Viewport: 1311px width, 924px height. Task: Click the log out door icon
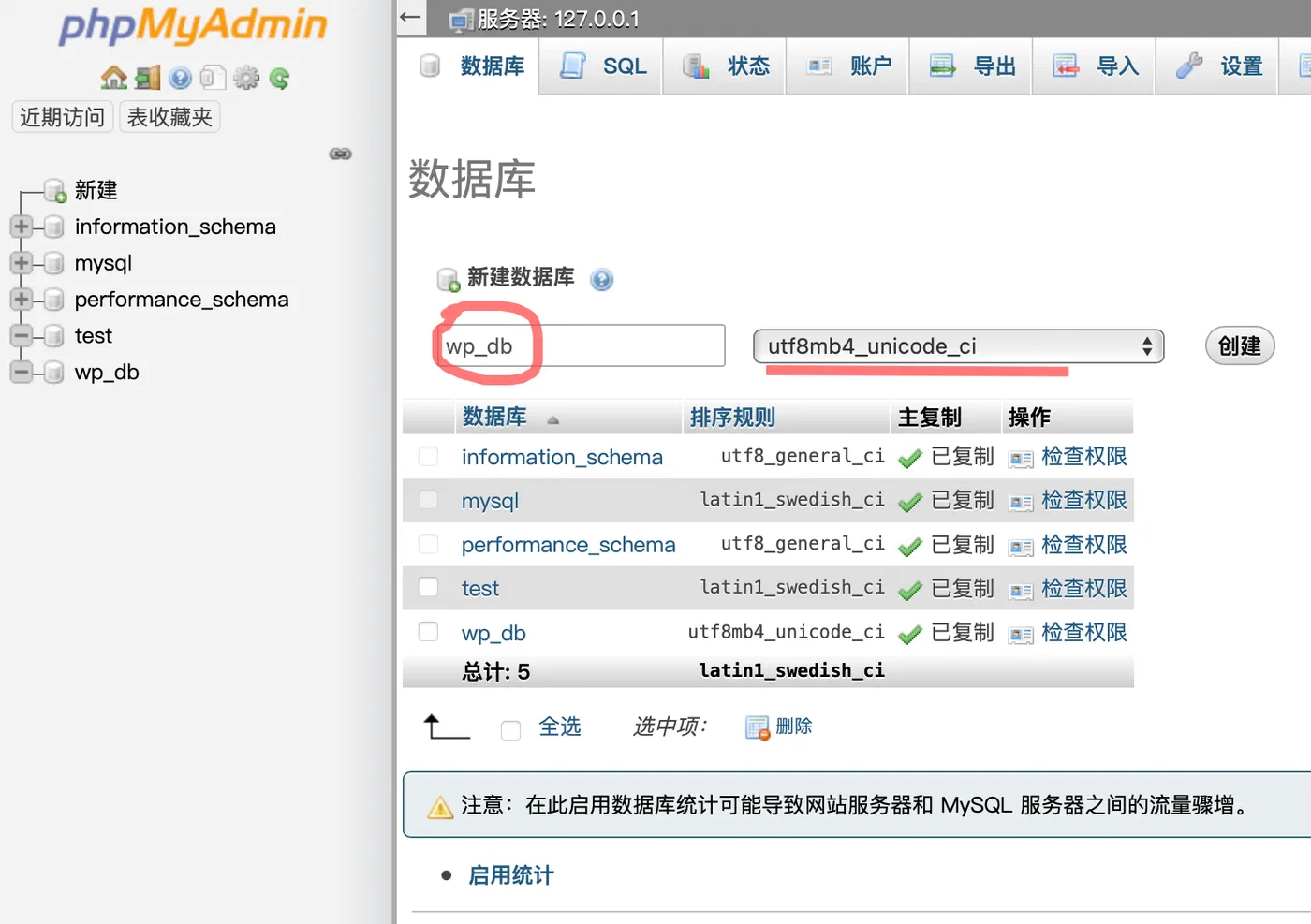148,78
